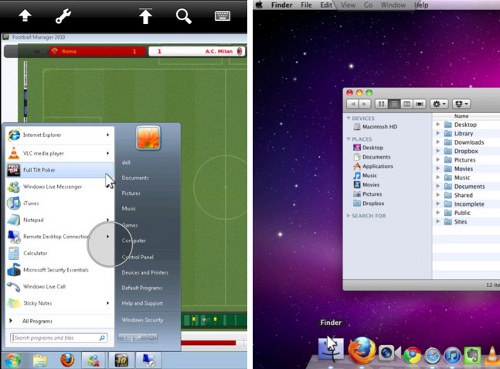
Task: Open Google Chrome from Mac dock
Action: (413, 355)
